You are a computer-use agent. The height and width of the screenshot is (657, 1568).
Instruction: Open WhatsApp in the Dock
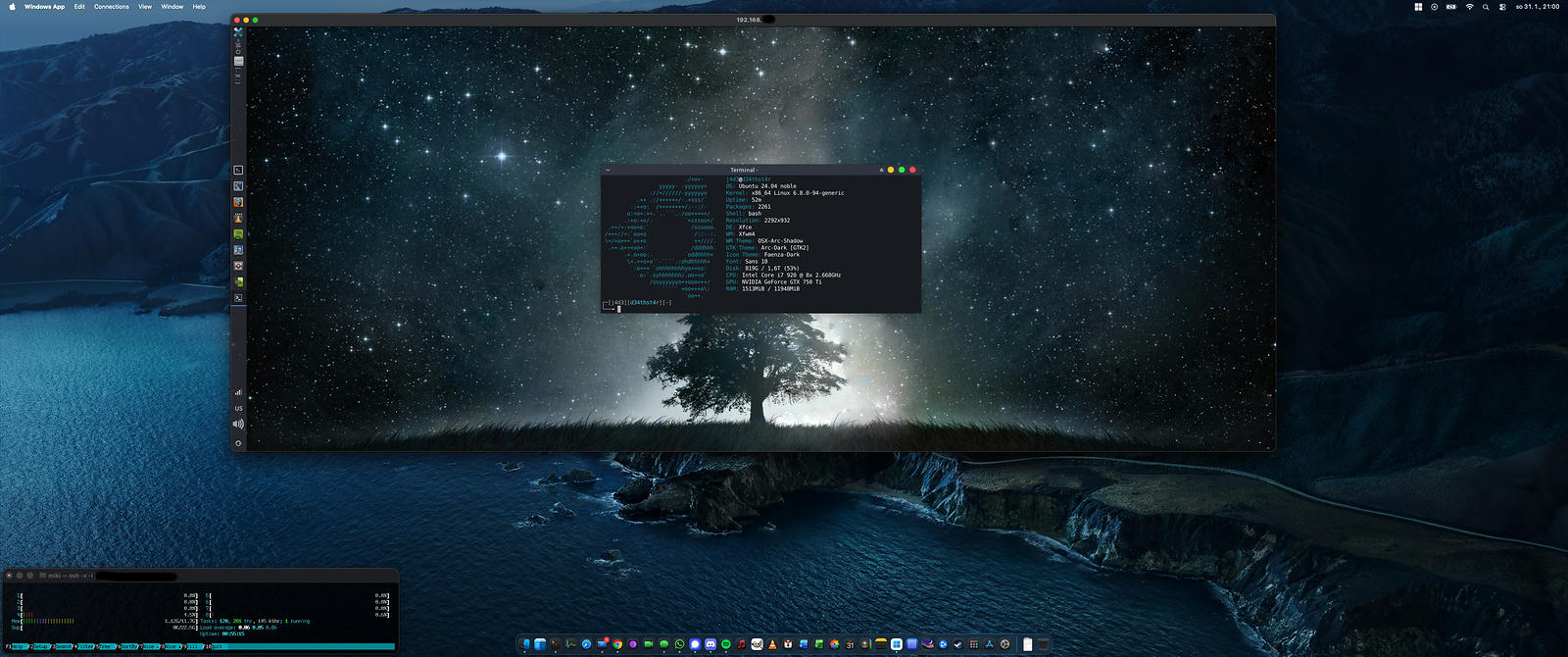tap(679, 644)
